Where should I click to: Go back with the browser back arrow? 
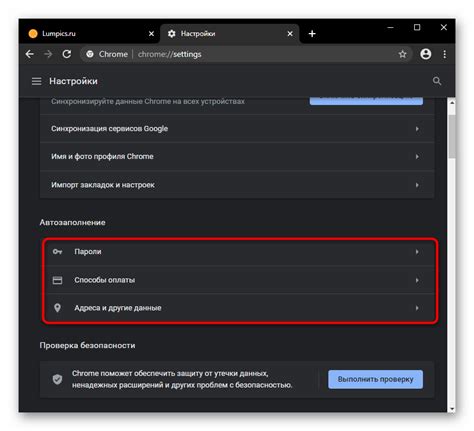pos(30,54)
